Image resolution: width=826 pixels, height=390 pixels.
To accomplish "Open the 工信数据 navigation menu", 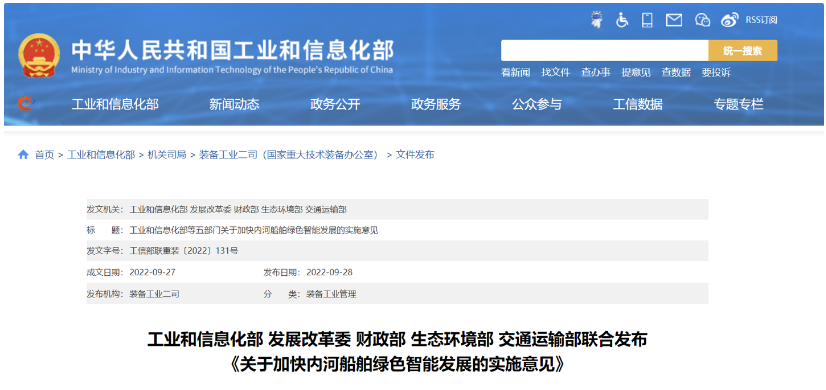I will pos(637,104).
